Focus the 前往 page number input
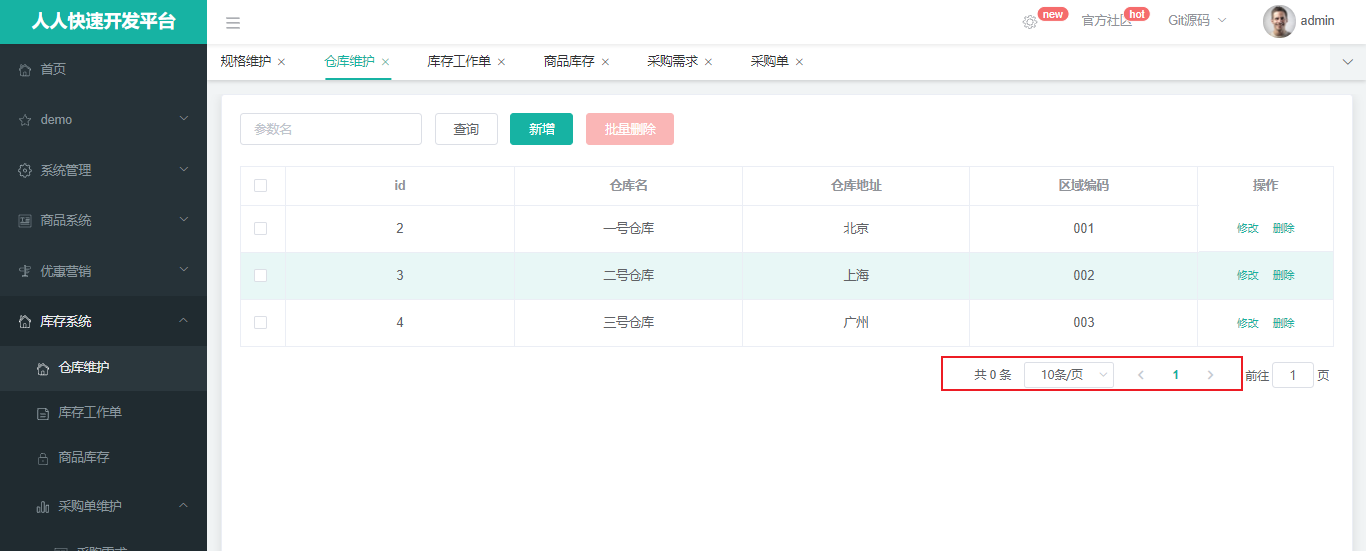Viewport: 1366px width, 551px height. pyautogui.click(x=1293, y=375)
